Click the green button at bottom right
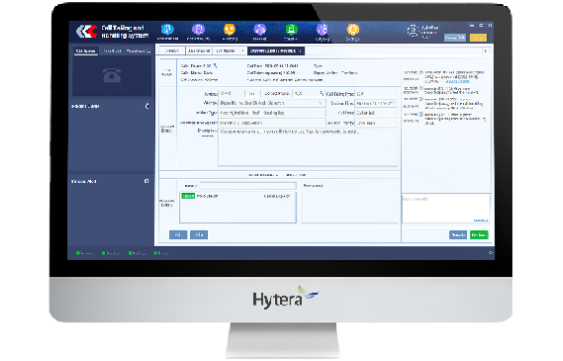Viewport: 563px width, 361px height. point(479,235)
